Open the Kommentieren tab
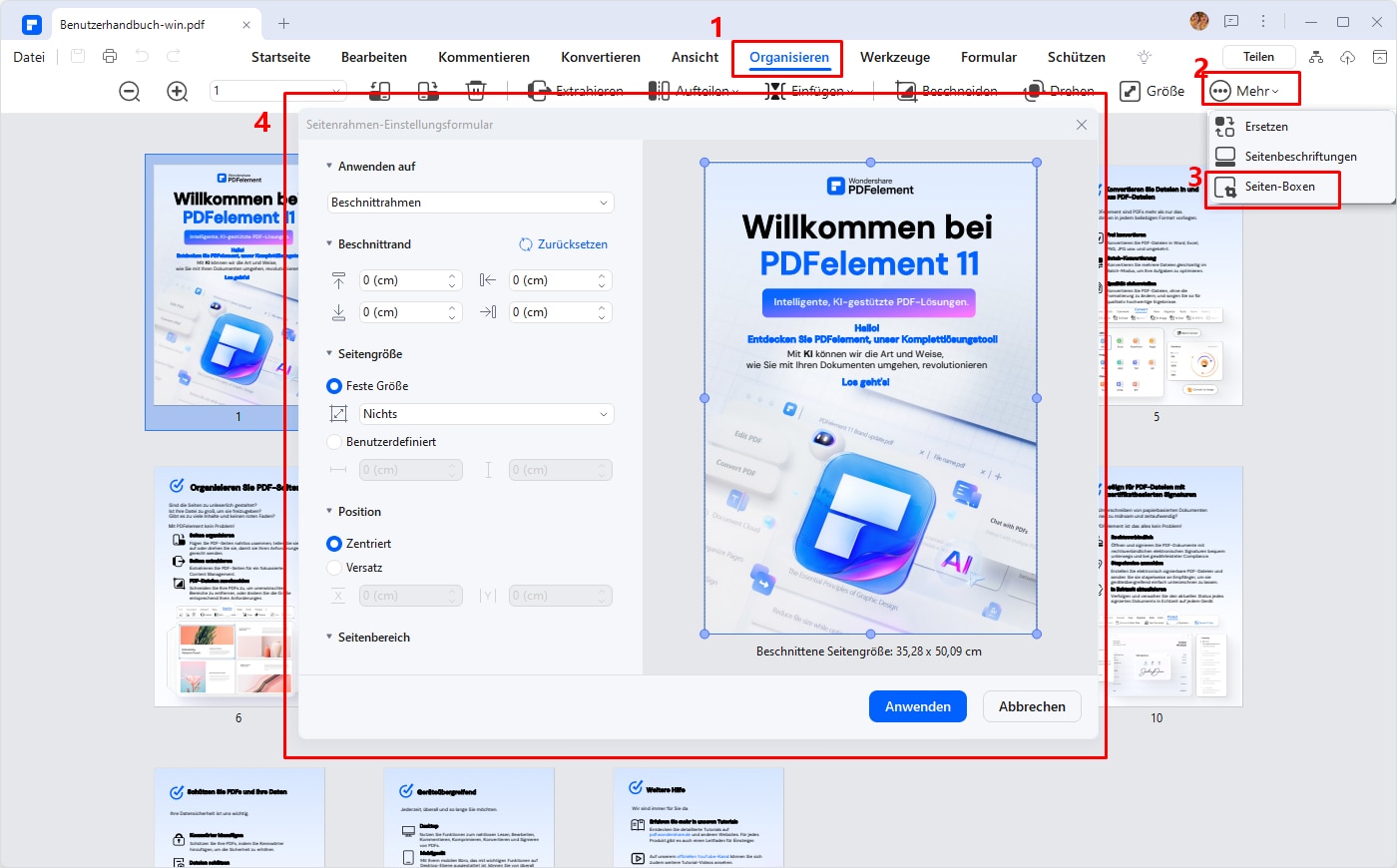Viewport: 1397px width, 868px height. pyautogui.click(x=484, y=57)
